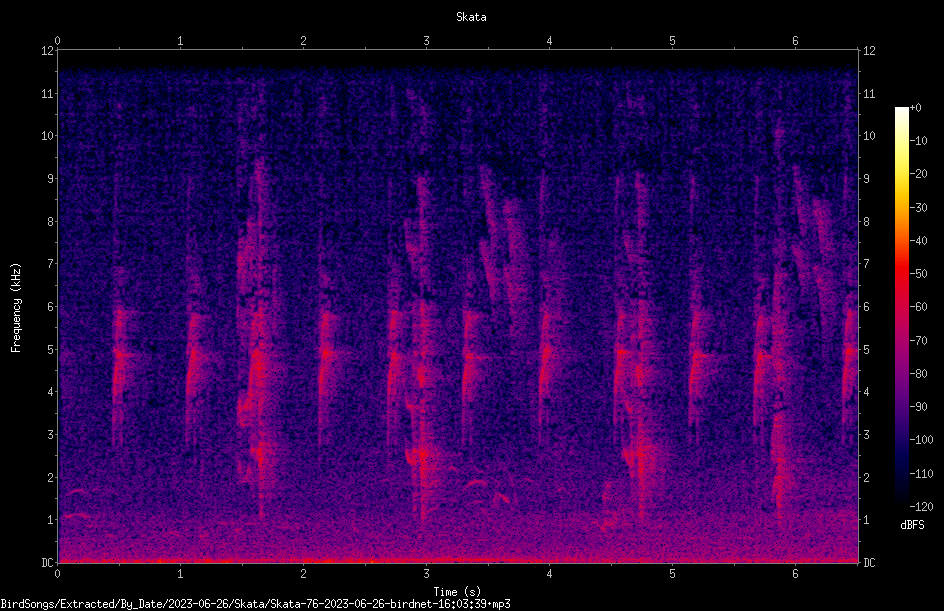Click the dBFS color gradient bar

click(901, 306)
